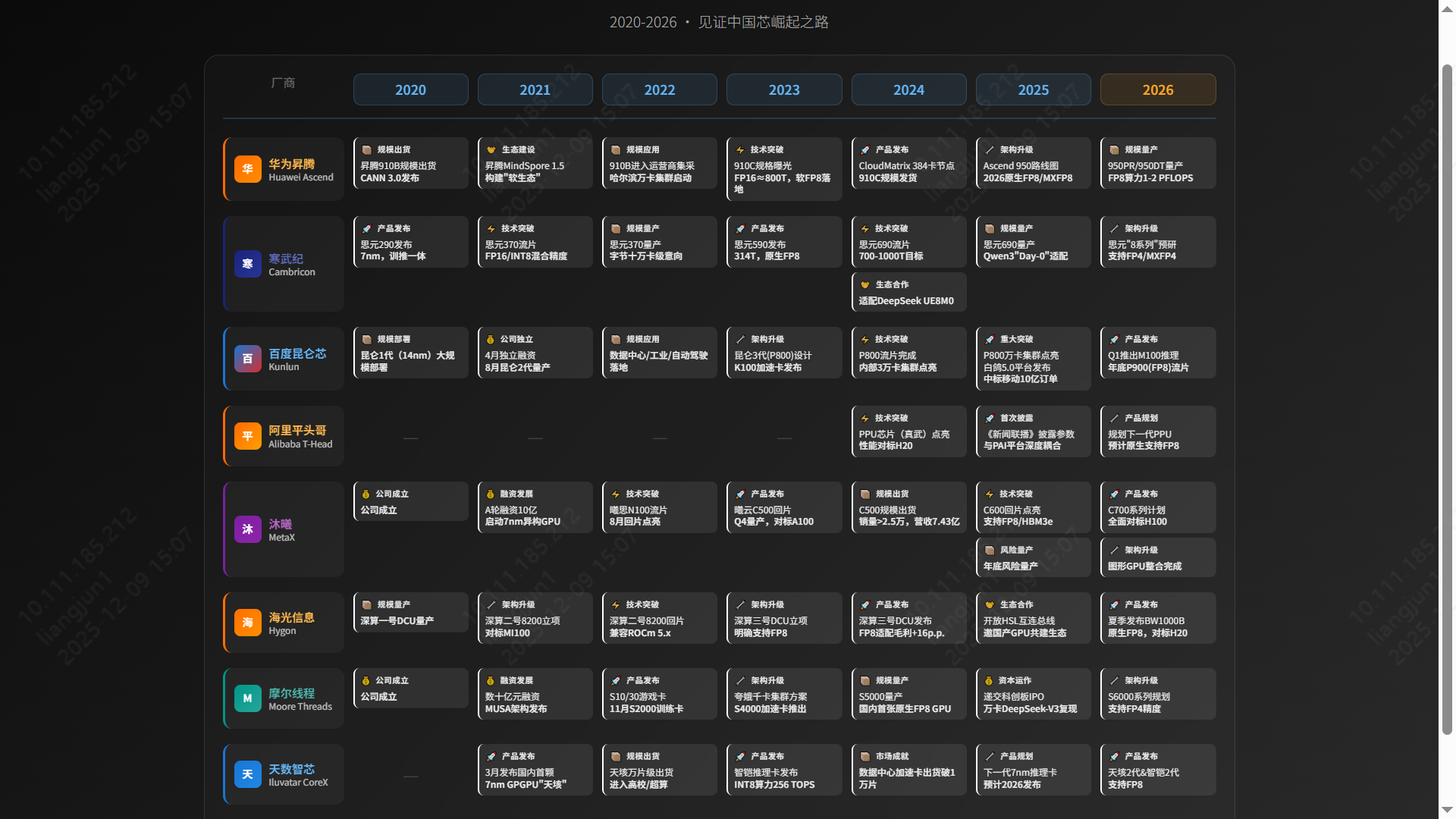Click the vertical scrollbar thumb
The image size is (1456, 819).
point(1447,398)
